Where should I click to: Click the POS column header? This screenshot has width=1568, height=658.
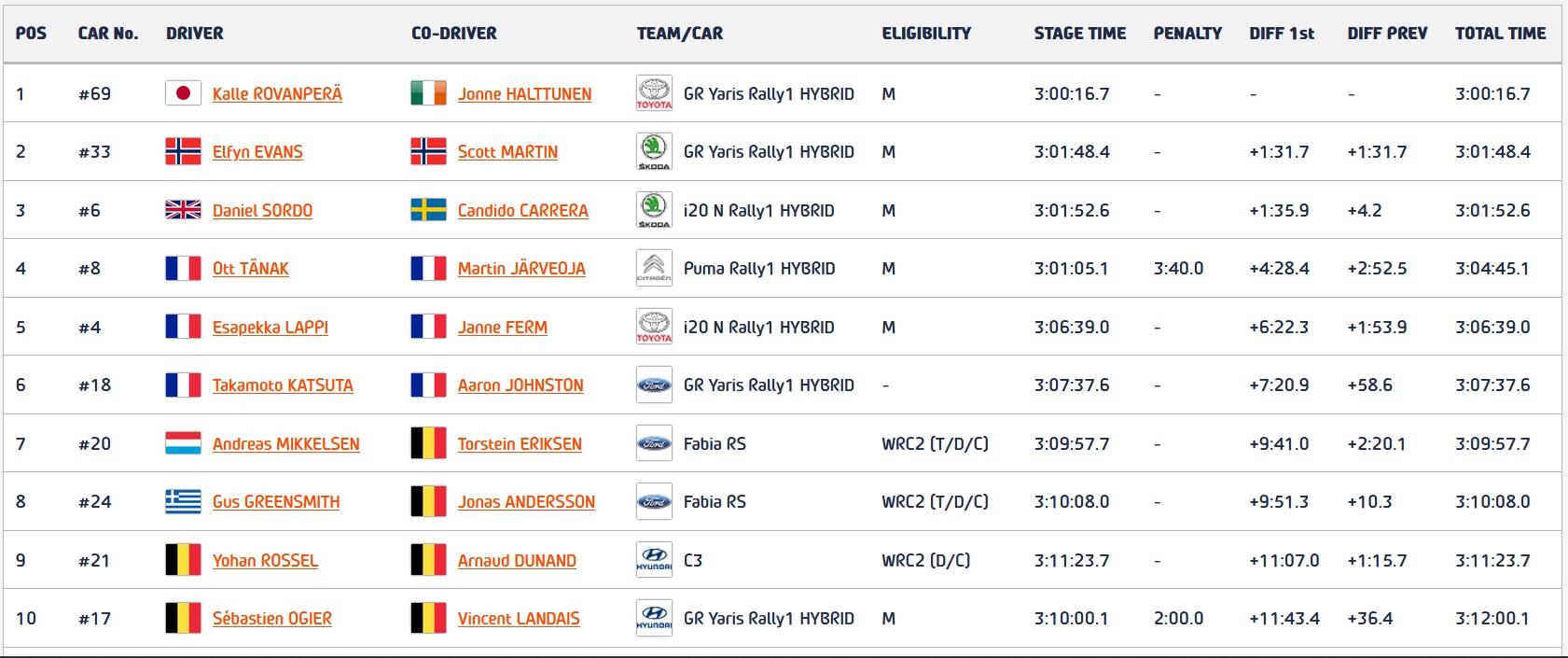pos(31,34)
